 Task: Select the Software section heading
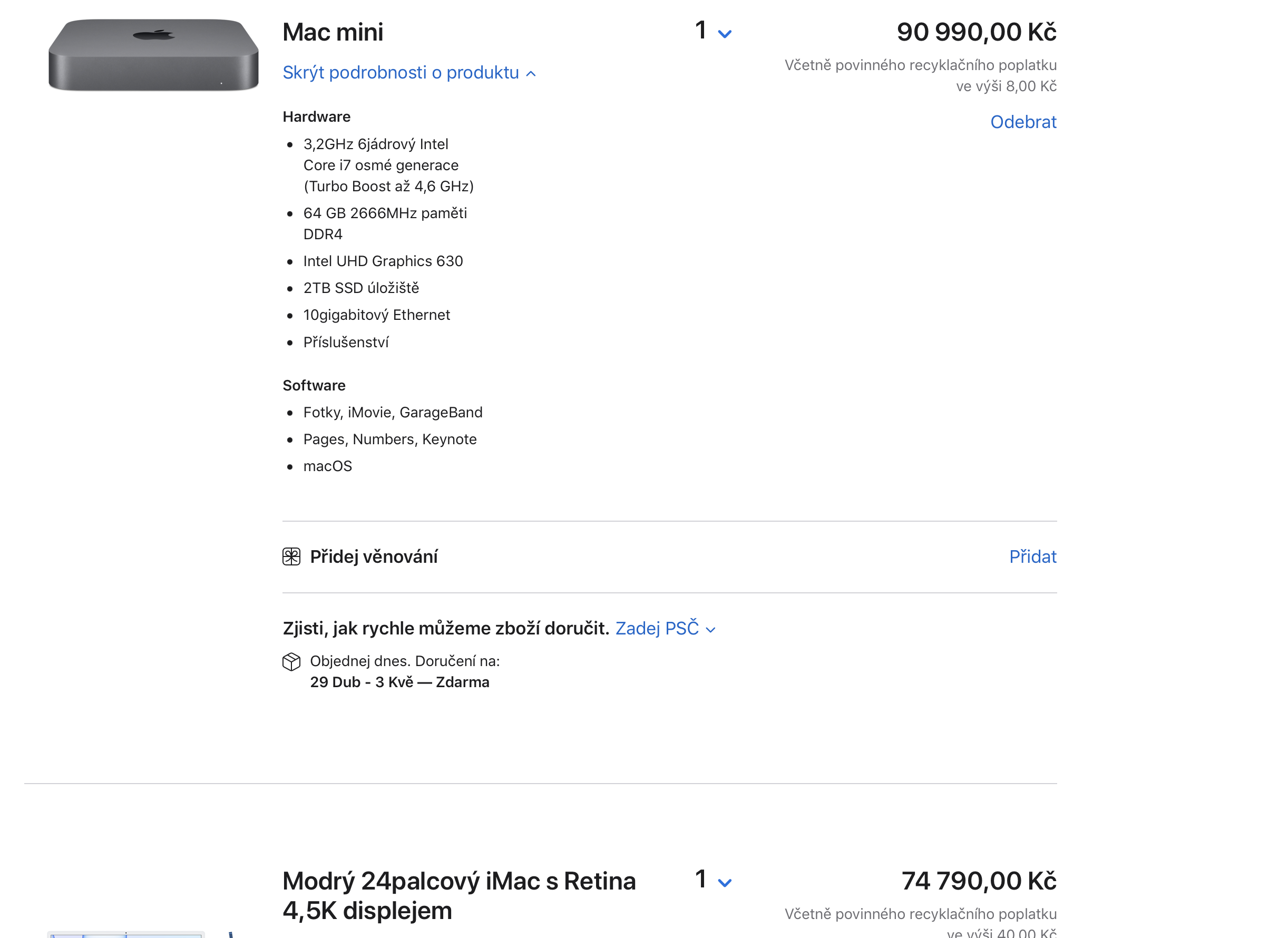tap(313, 386)
